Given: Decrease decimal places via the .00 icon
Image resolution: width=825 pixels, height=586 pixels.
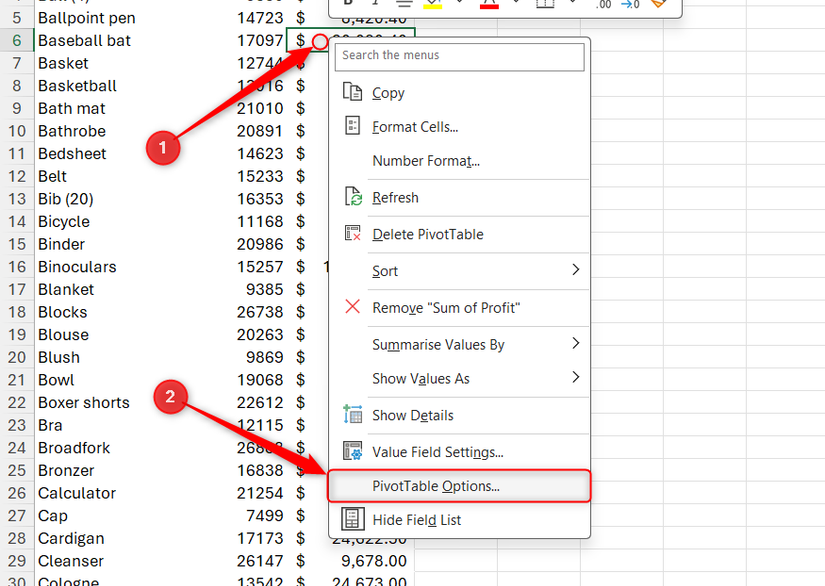Looking at the screenshot, I should [x=602, y=7].
